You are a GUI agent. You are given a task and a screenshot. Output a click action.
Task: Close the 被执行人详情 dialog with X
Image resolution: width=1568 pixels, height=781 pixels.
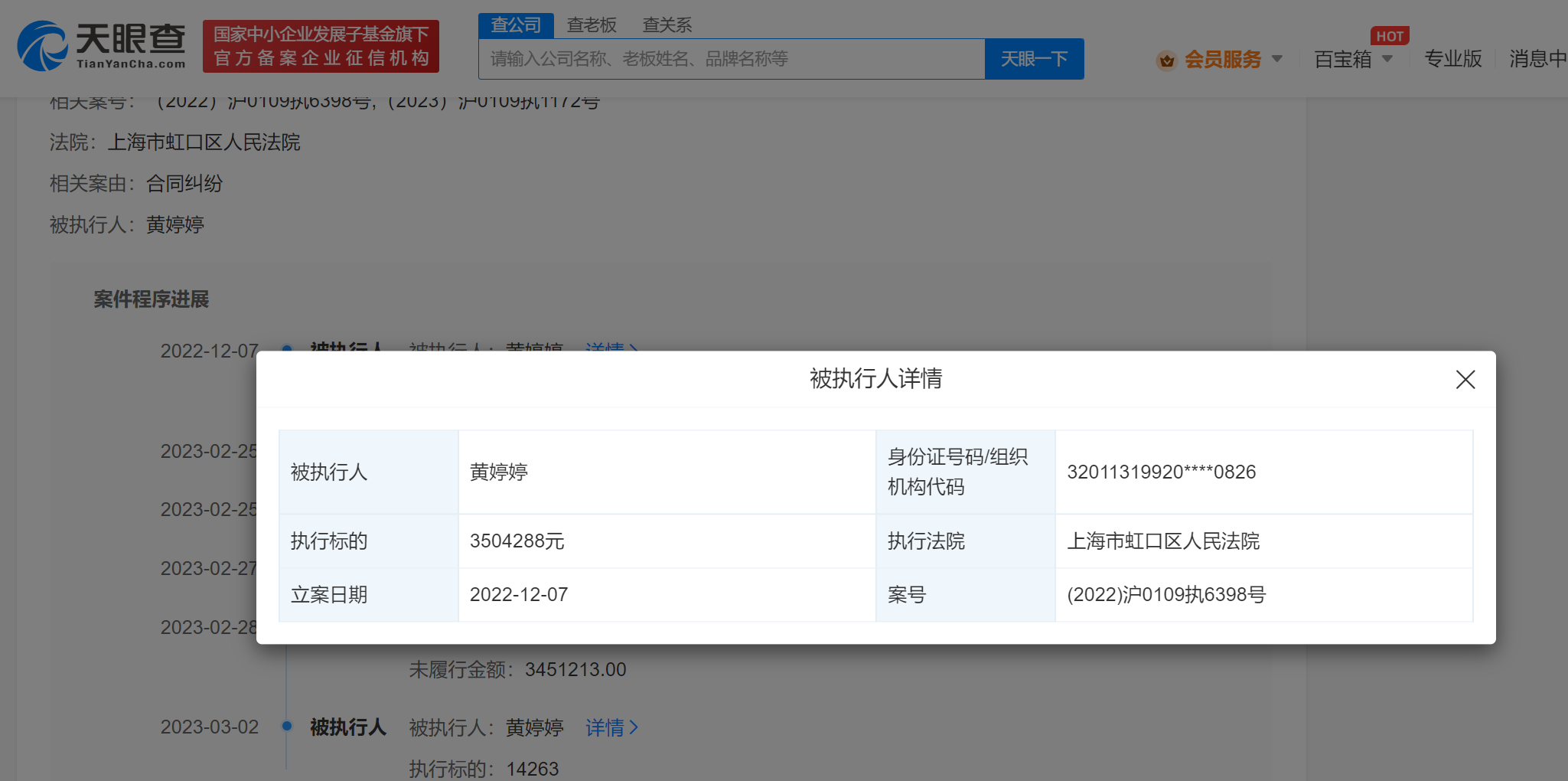pos(1465,380)
